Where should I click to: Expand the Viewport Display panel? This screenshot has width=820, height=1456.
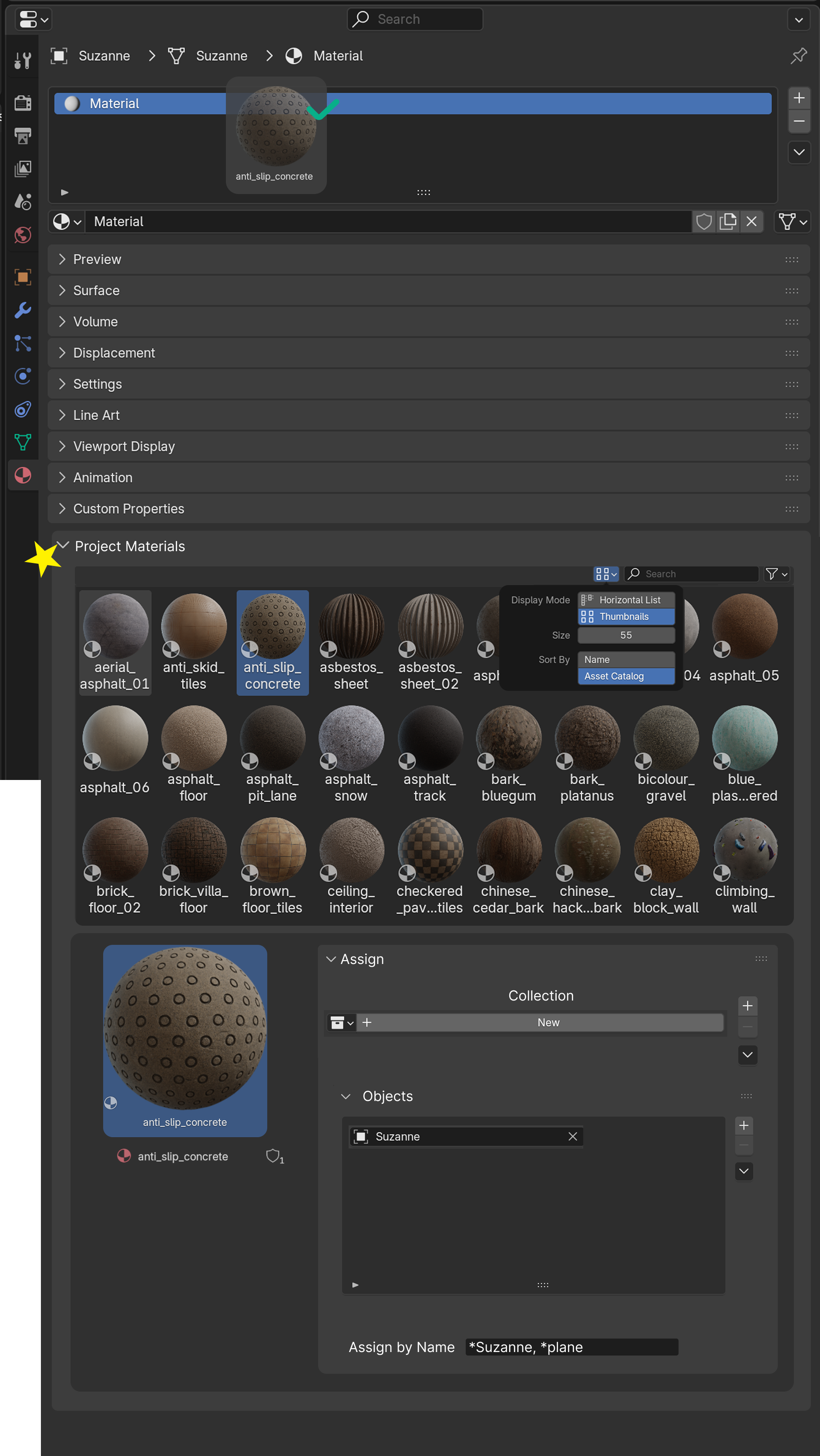(429, 446)
